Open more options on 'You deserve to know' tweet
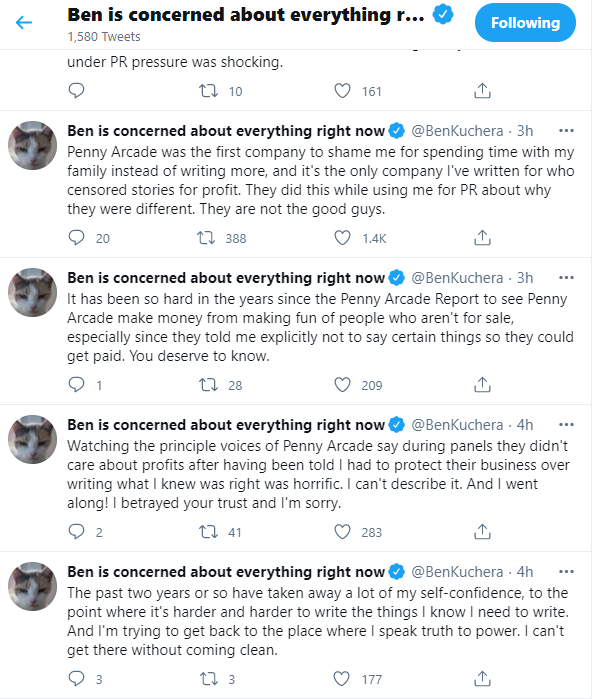 pos(566,278)
